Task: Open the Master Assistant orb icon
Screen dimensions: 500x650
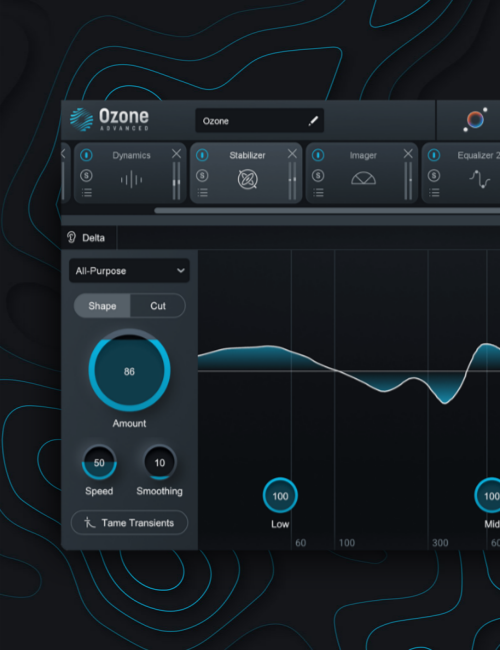Action: tap(475, 120)
